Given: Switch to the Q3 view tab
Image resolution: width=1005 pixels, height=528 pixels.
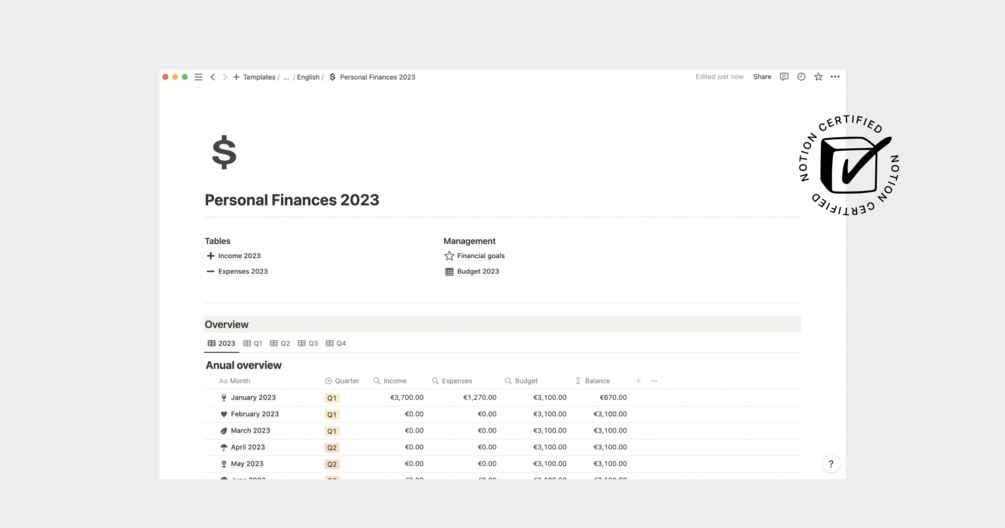Looking at the screenshot, I should click(308, 343).
